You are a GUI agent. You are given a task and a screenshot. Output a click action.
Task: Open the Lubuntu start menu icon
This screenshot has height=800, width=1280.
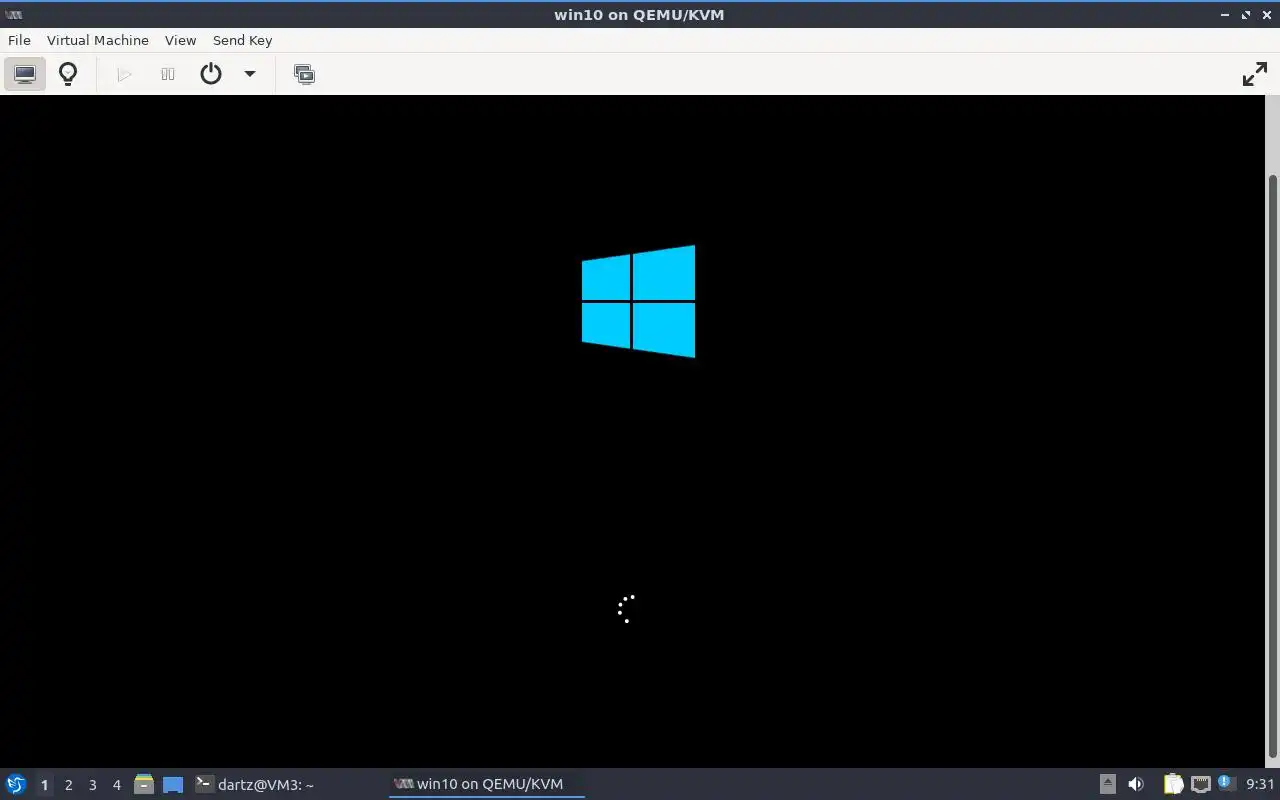click(x=16, y=784)
